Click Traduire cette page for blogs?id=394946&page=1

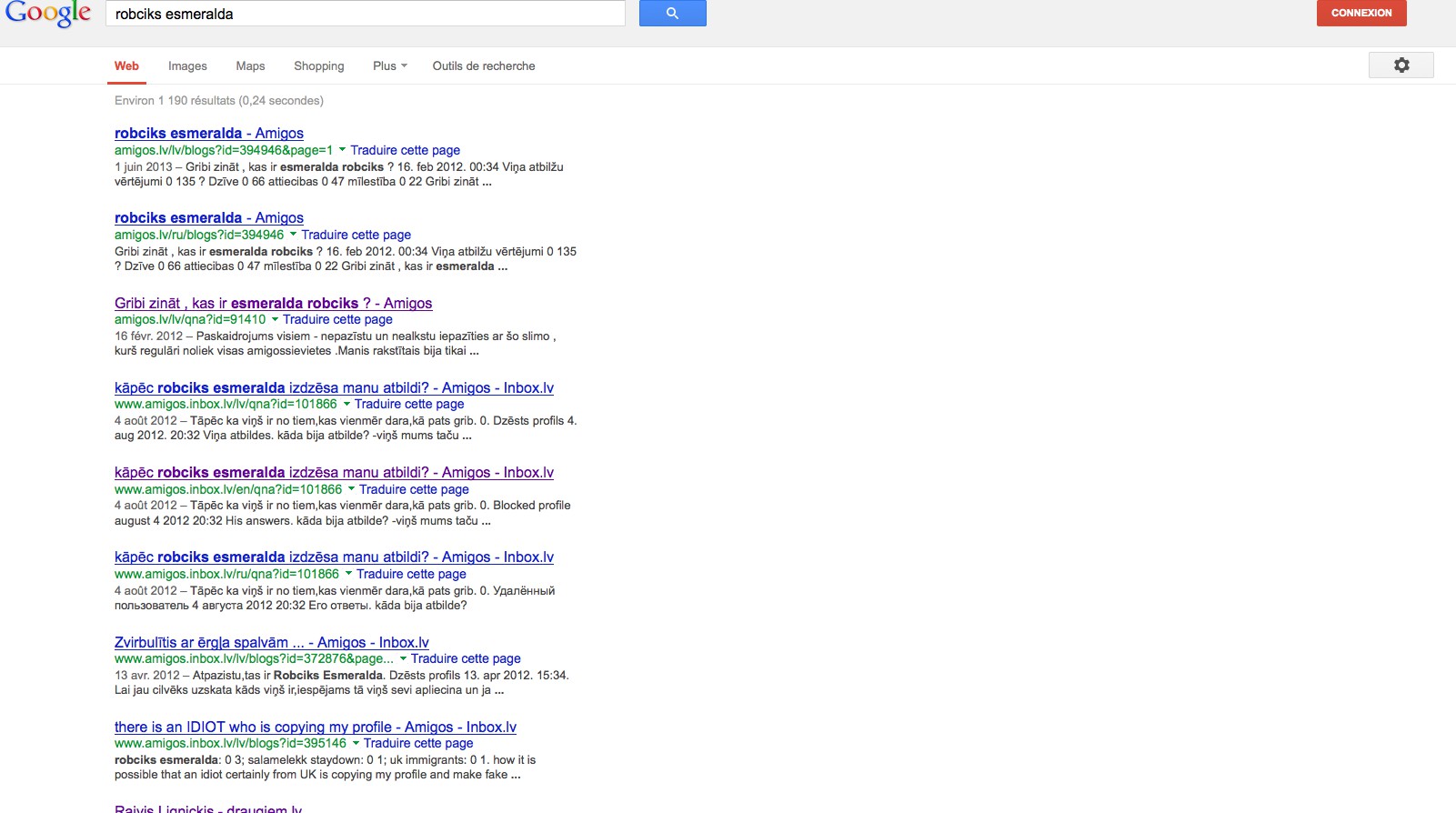click(406, 150)
